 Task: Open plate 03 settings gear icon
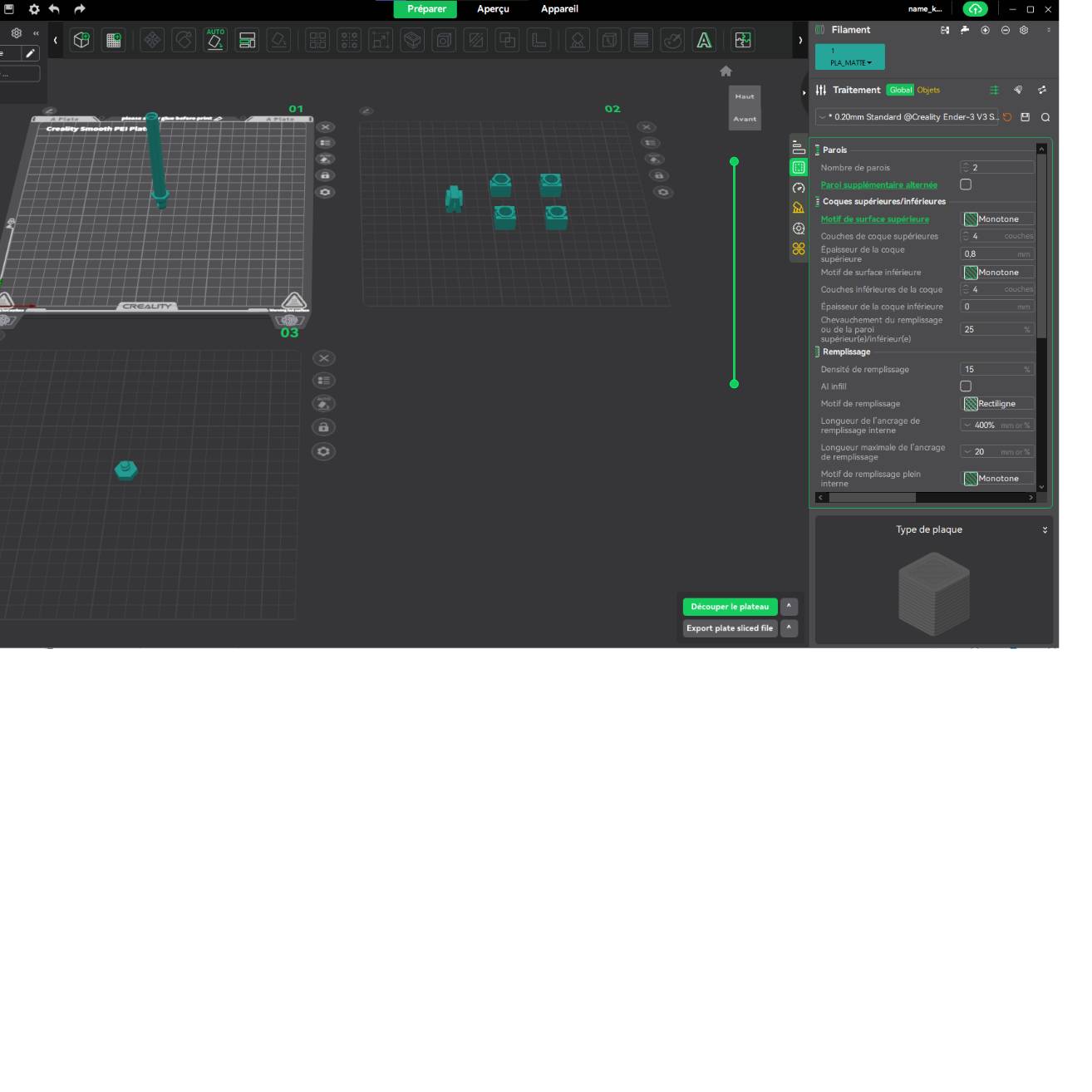[x=323, y=451]
